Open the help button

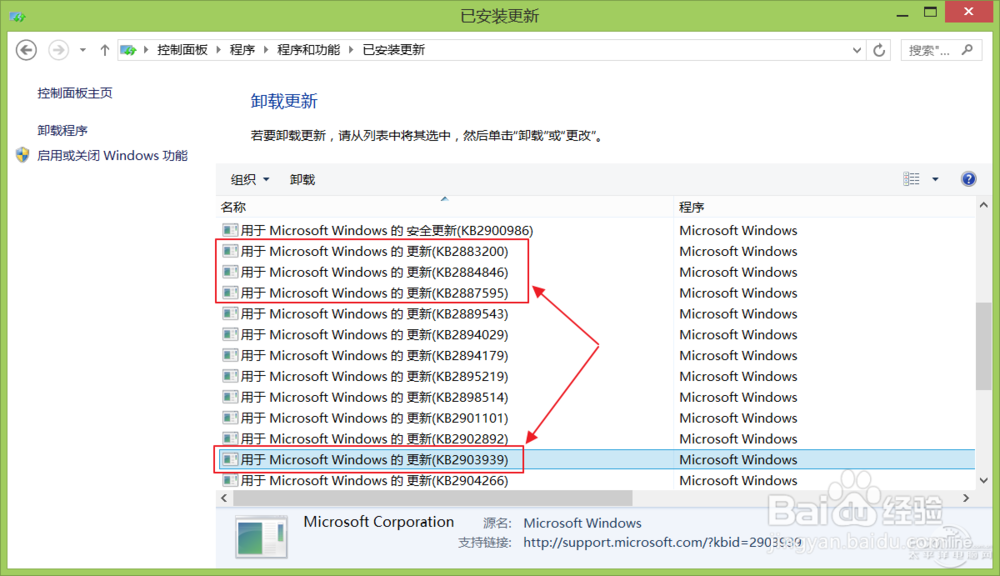click(968, 179)
